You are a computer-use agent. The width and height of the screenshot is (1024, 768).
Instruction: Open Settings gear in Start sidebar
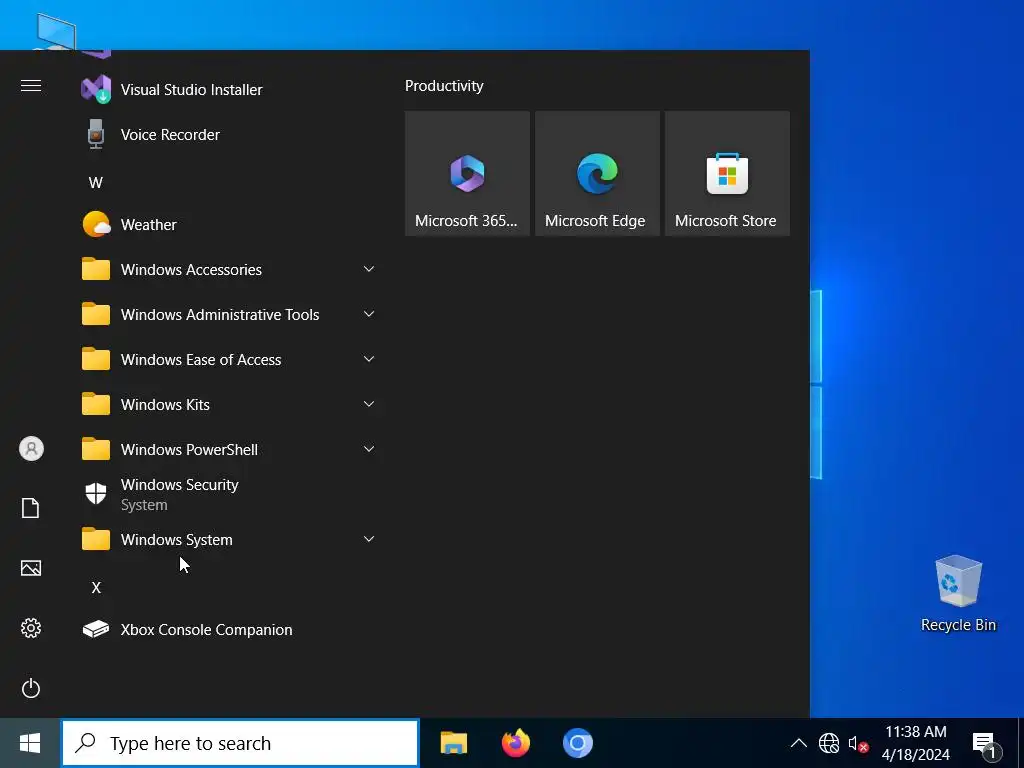tap(31, 628)
